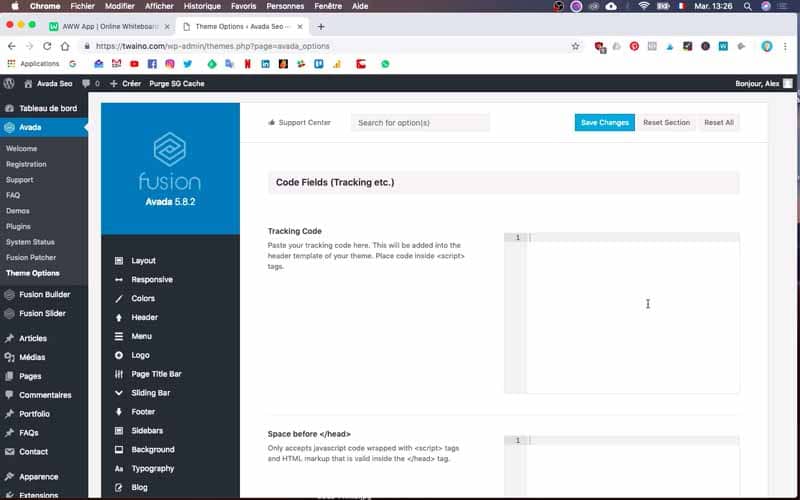
Task: Open the Theme Options submenu item
Action: click(x=33, y=273)
